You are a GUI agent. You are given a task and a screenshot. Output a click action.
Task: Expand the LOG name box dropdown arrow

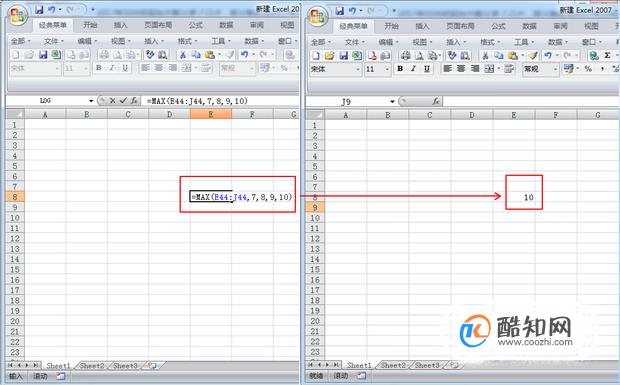(91, 101)
